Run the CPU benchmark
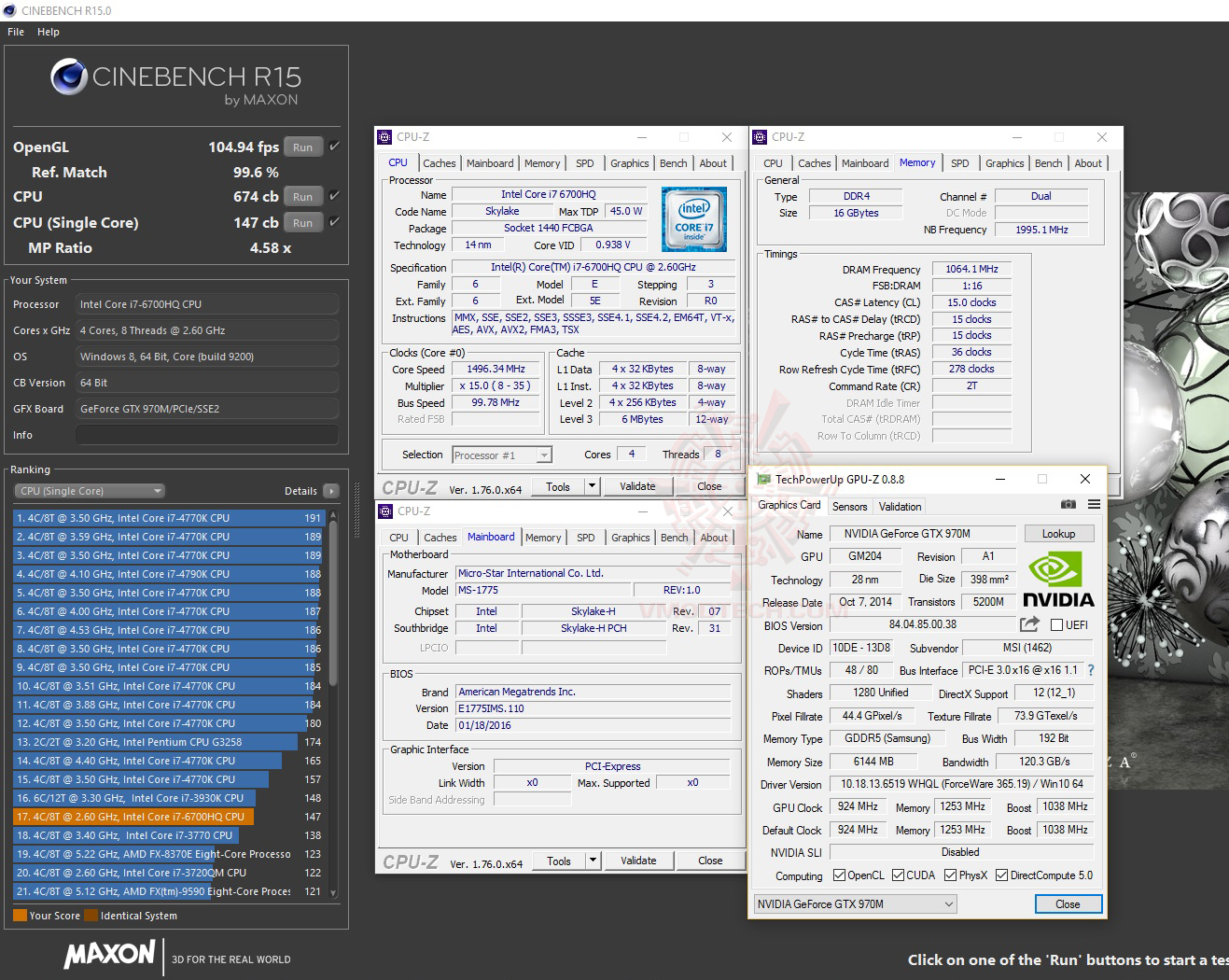1229x980 pixels. click(x=303, y=196)
